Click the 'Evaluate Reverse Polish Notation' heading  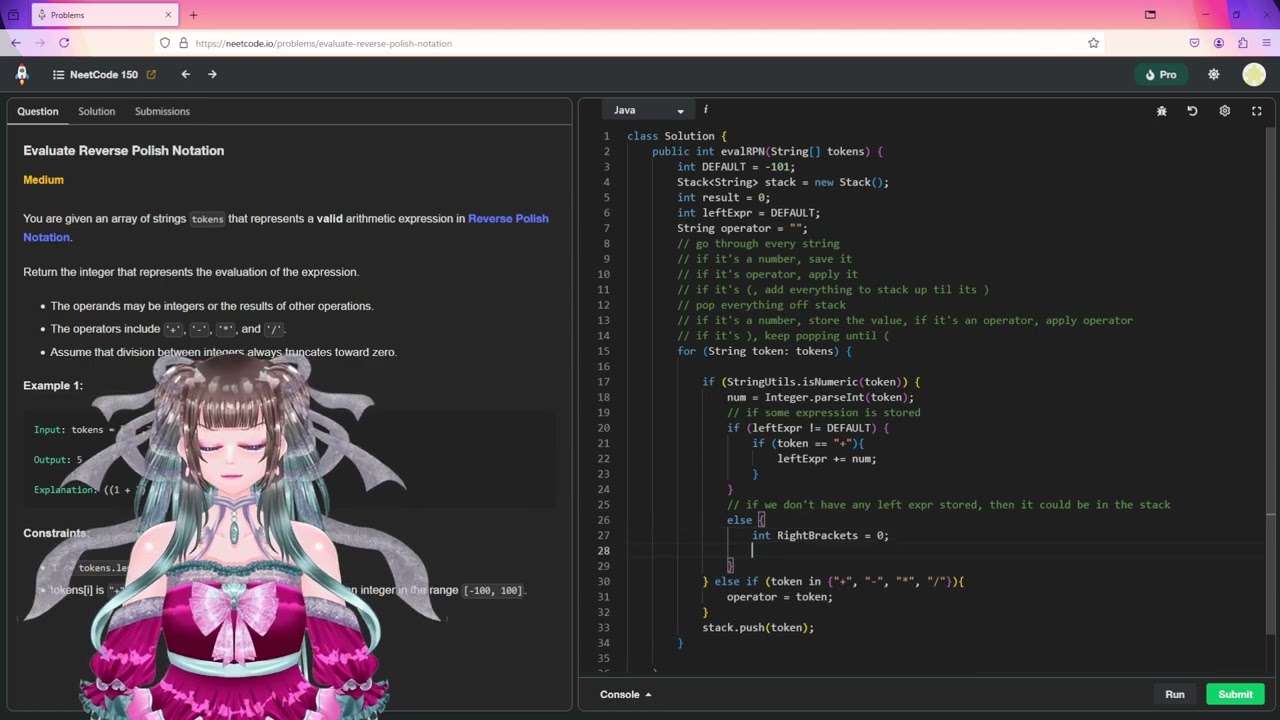click(124, 151)
